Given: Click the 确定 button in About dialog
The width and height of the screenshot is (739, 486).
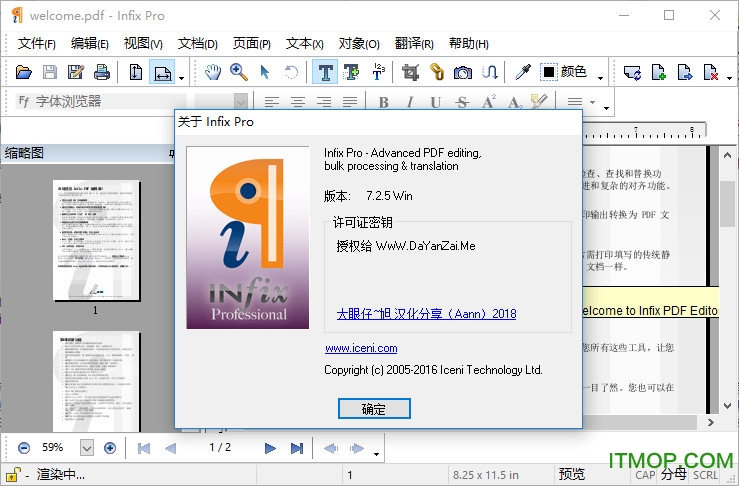Looking at the screenshot, I should [x=374, y=408].
